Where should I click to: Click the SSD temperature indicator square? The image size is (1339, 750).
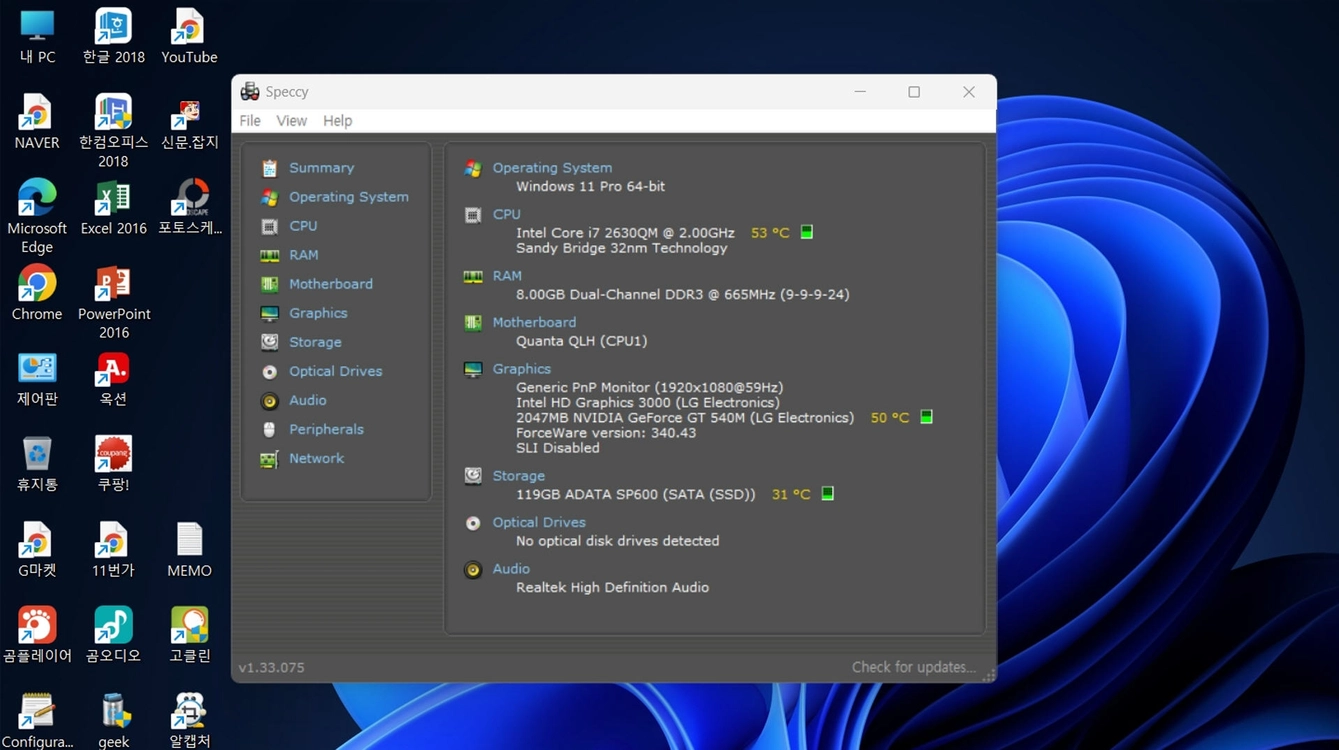(x=827, y=494)
